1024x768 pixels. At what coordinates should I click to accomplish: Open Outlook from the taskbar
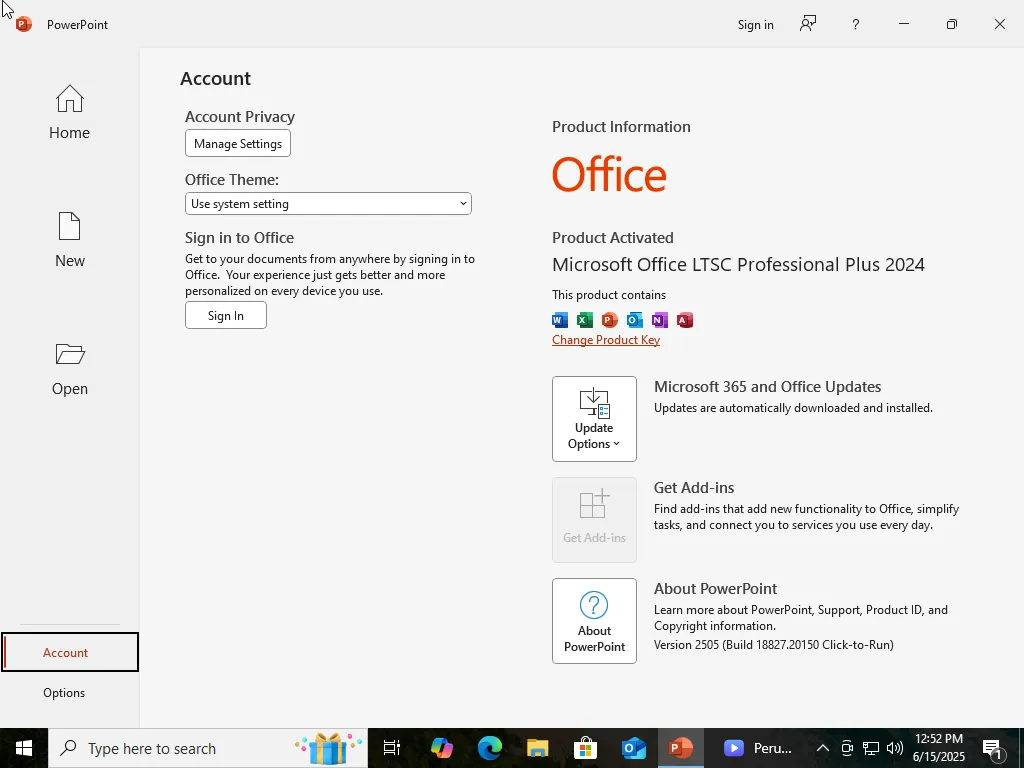coord(634,748)
